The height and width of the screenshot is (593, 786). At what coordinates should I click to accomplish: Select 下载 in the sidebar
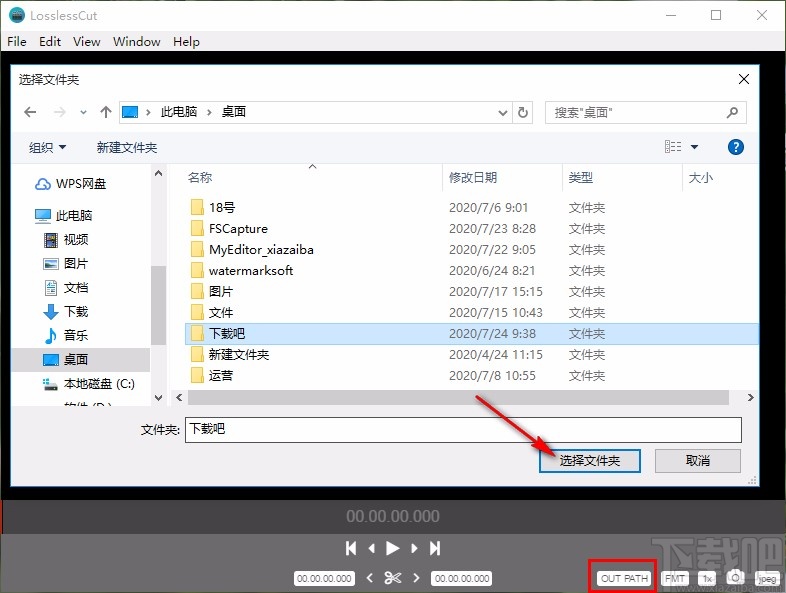coord(66,312)
